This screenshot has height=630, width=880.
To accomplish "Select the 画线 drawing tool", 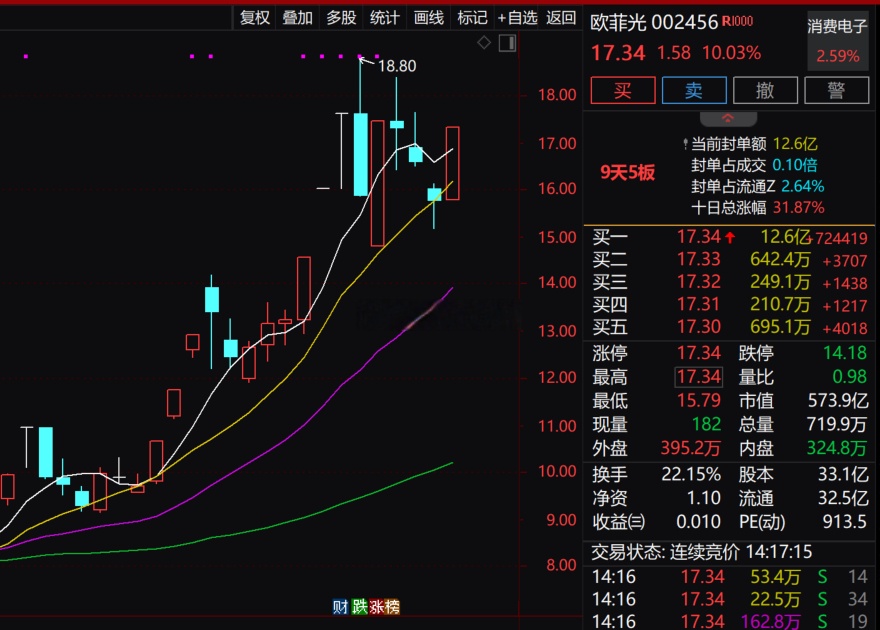I will [x=428, y=17].
